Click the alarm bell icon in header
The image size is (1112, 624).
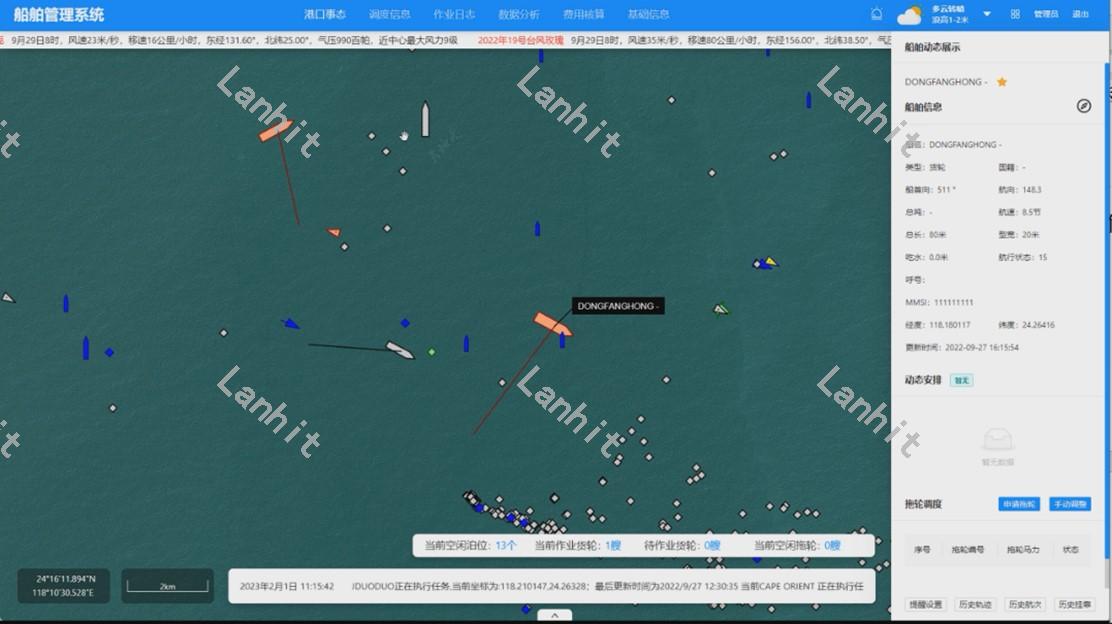(877, 14)
